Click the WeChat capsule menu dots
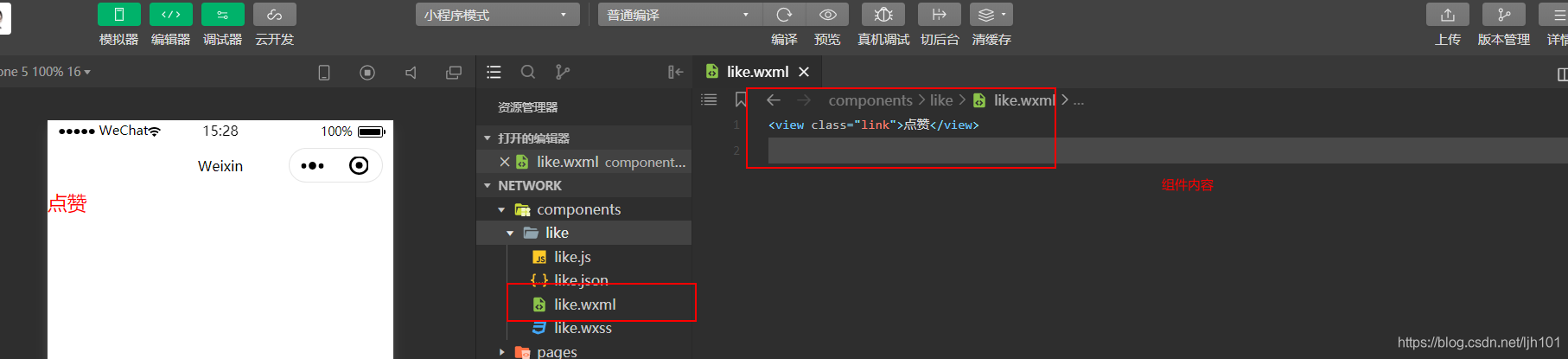 pyautogui.click(x=312, y=165)
